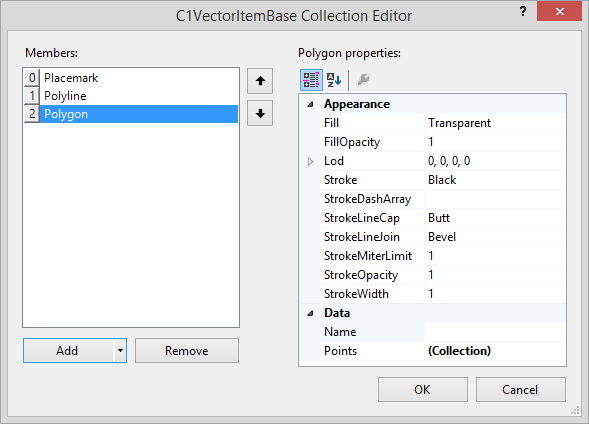
Task: Open the help question mark
Action: pos(523,11)
